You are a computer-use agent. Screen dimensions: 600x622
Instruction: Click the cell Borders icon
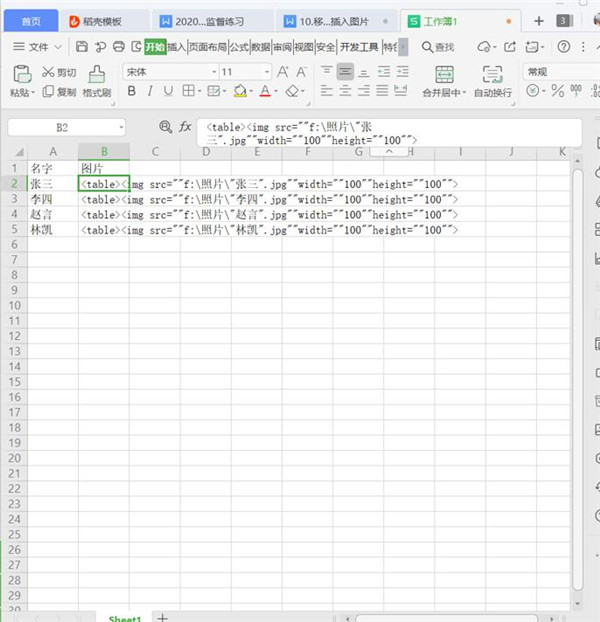pos(188,91)
